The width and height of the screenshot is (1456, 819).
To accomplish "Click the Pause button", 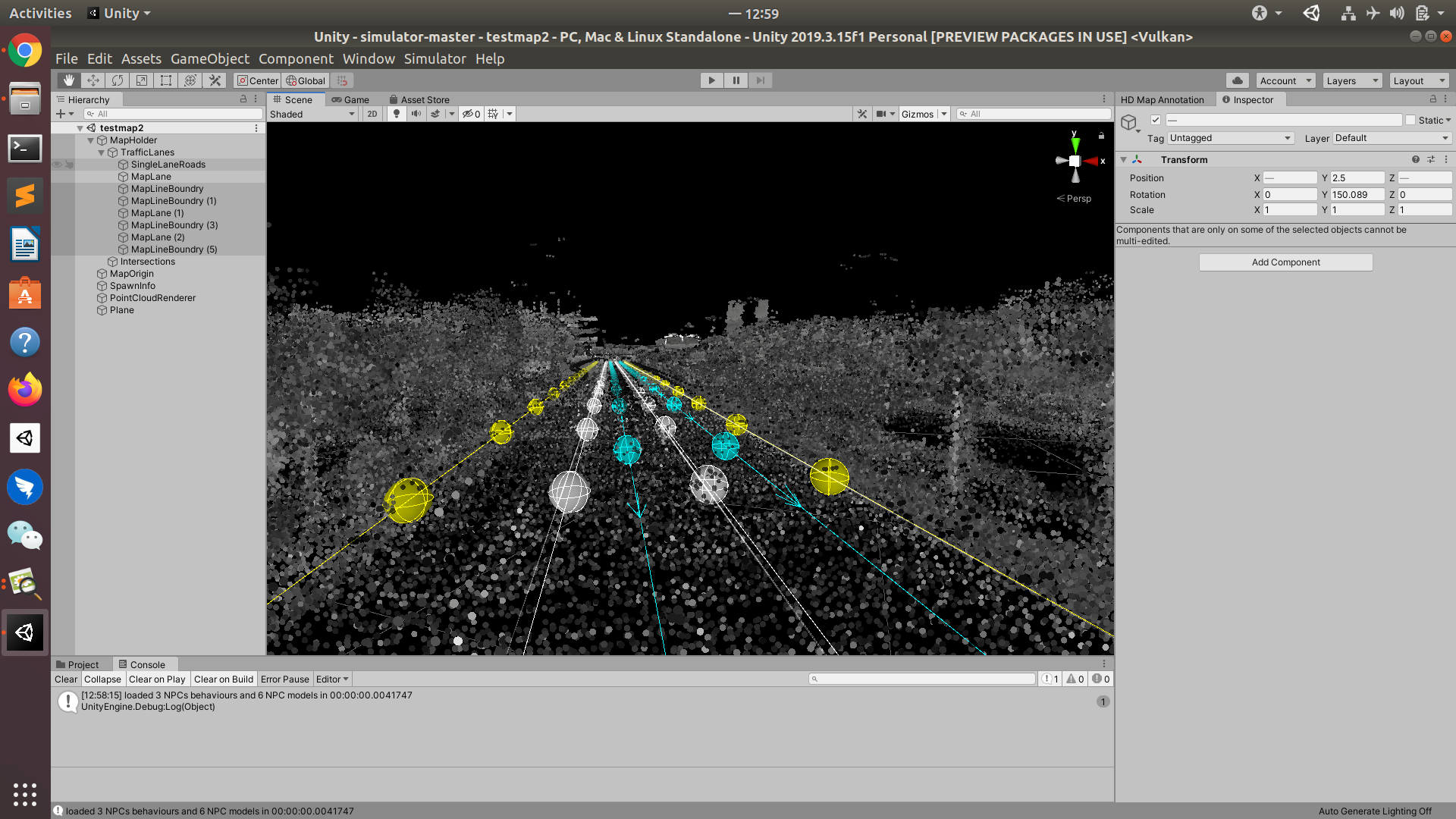I will click(x=736, y=80).
